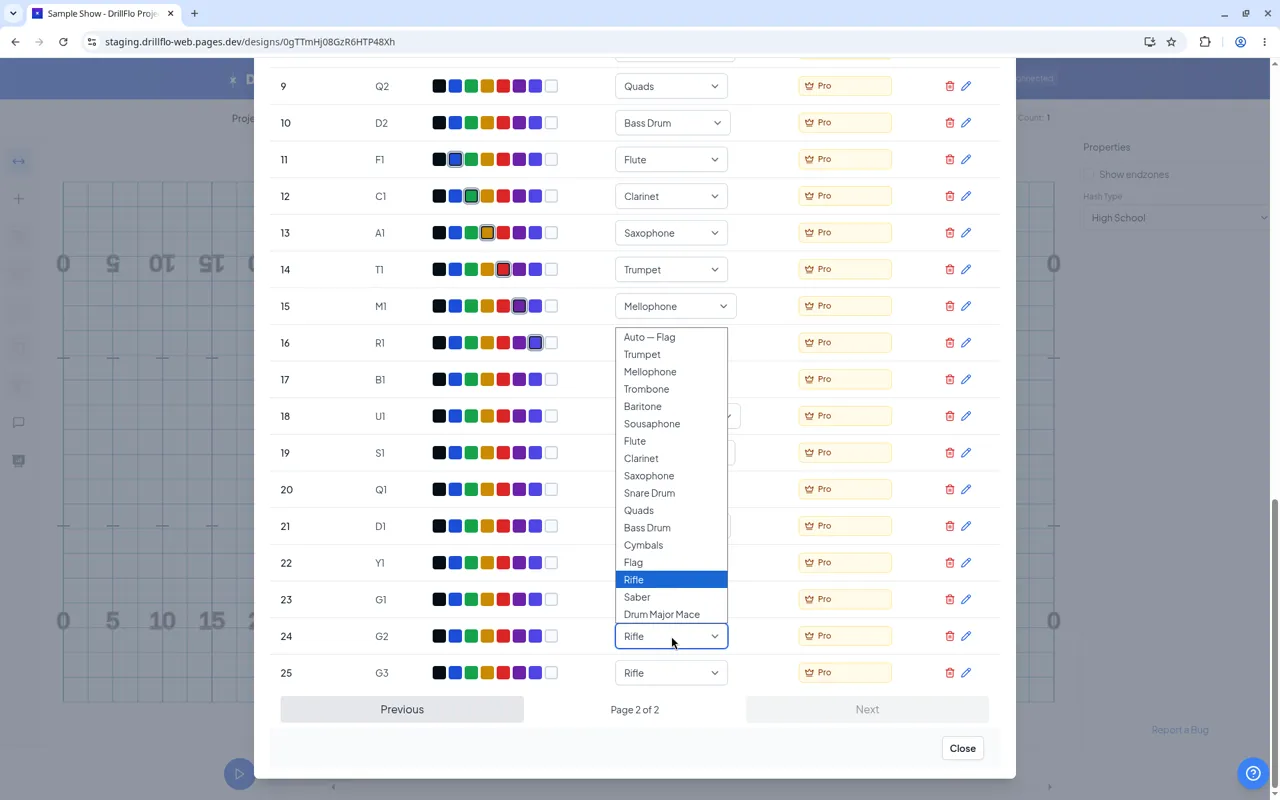1280x800 pixels.
Task: Open a new browser tab
Action: click(x=194, y=13)
